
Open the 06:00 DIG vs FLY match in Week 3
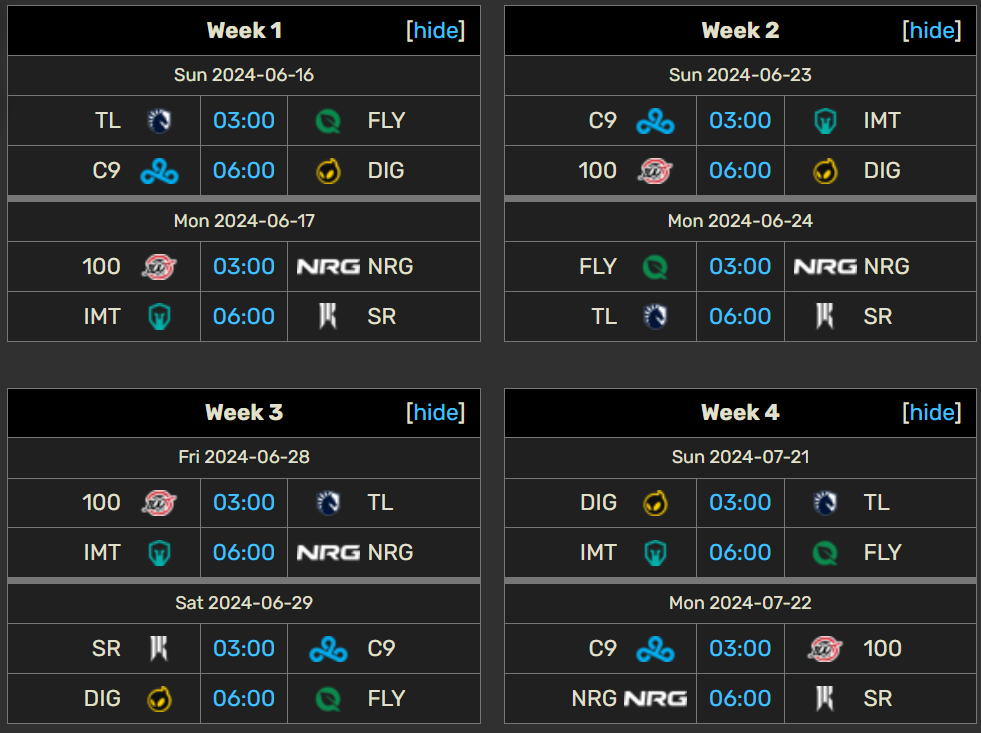(x=244, y=699)
